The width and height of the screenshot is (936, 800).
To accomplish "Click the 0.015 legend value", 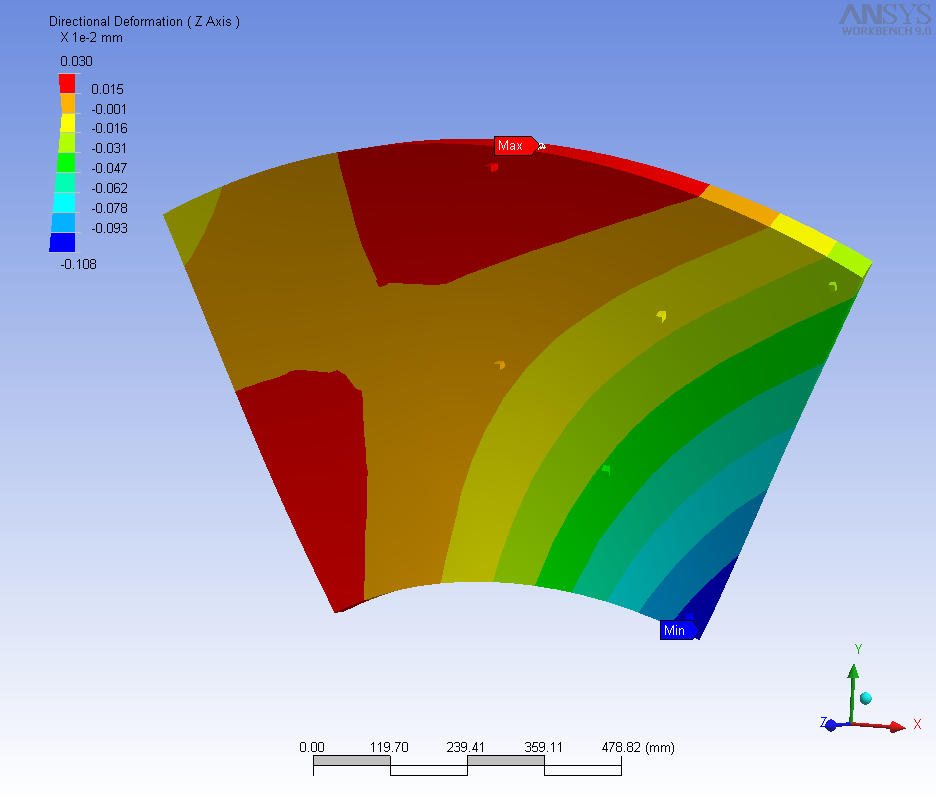I will tap(107, 89).
